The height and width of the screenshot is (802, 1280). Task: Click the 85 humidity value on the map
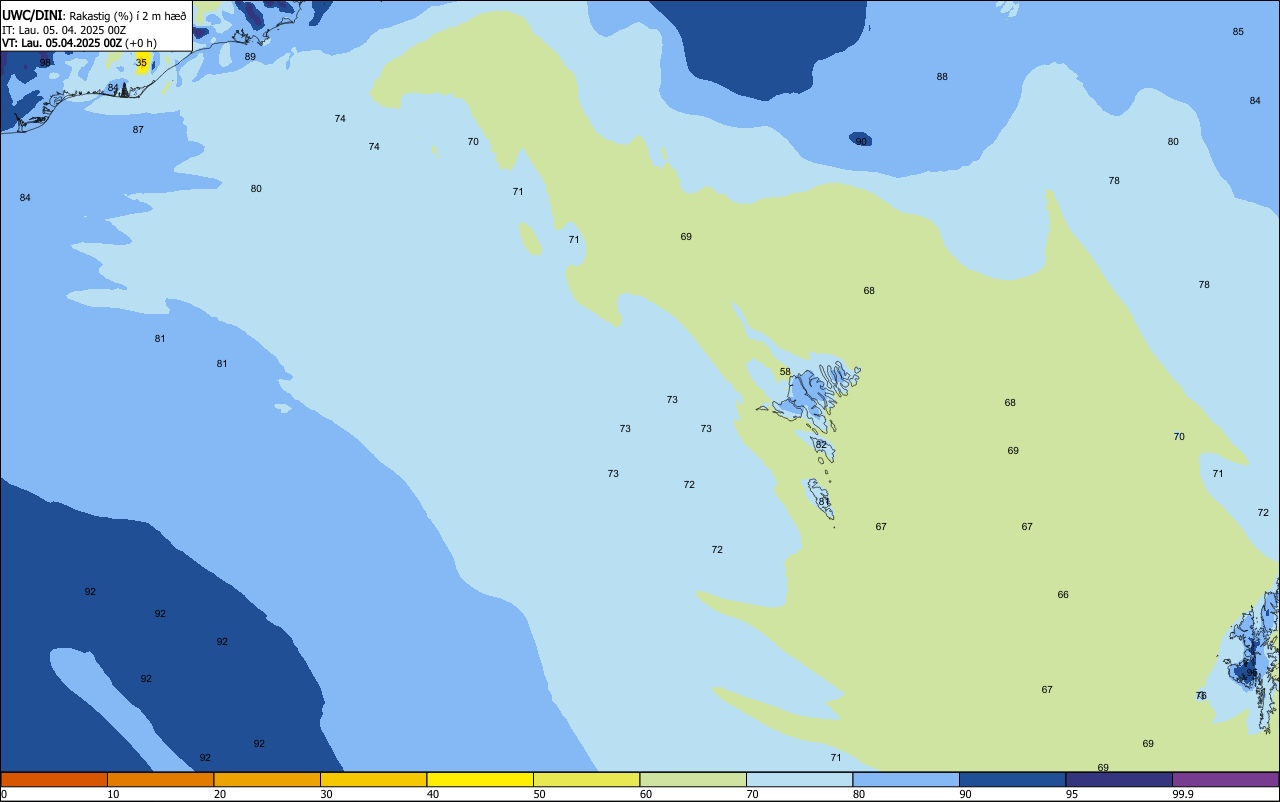coord(1238,32)
